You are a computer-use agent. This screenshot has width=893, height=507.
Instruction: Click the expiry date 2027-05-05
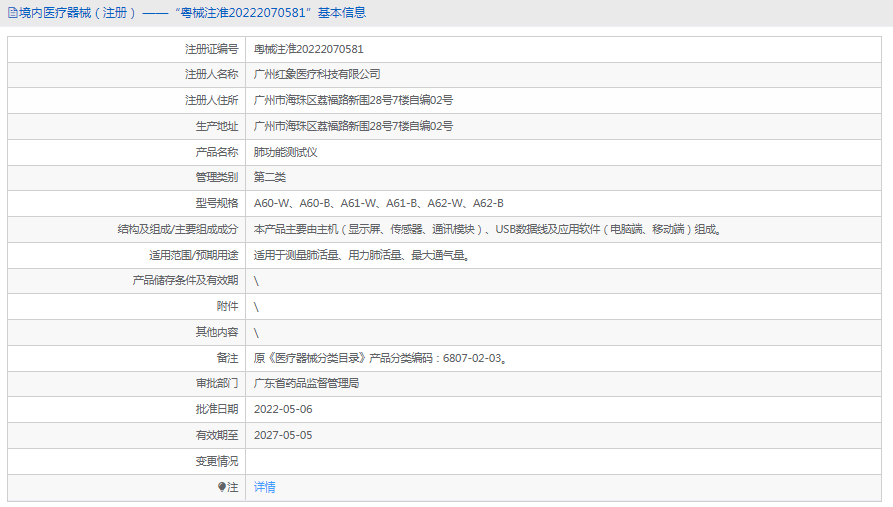click(x=283, y=435)
